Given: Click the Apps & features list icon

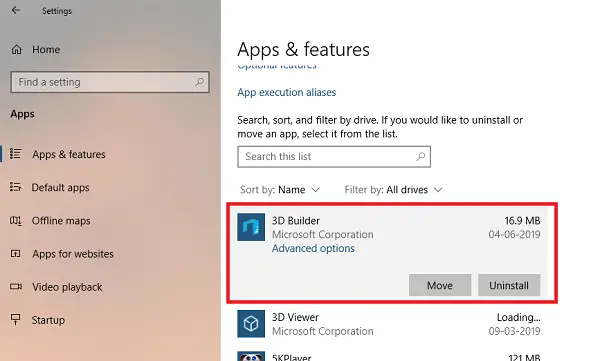Looking at the screenshot, I should [x=16, y=154].
